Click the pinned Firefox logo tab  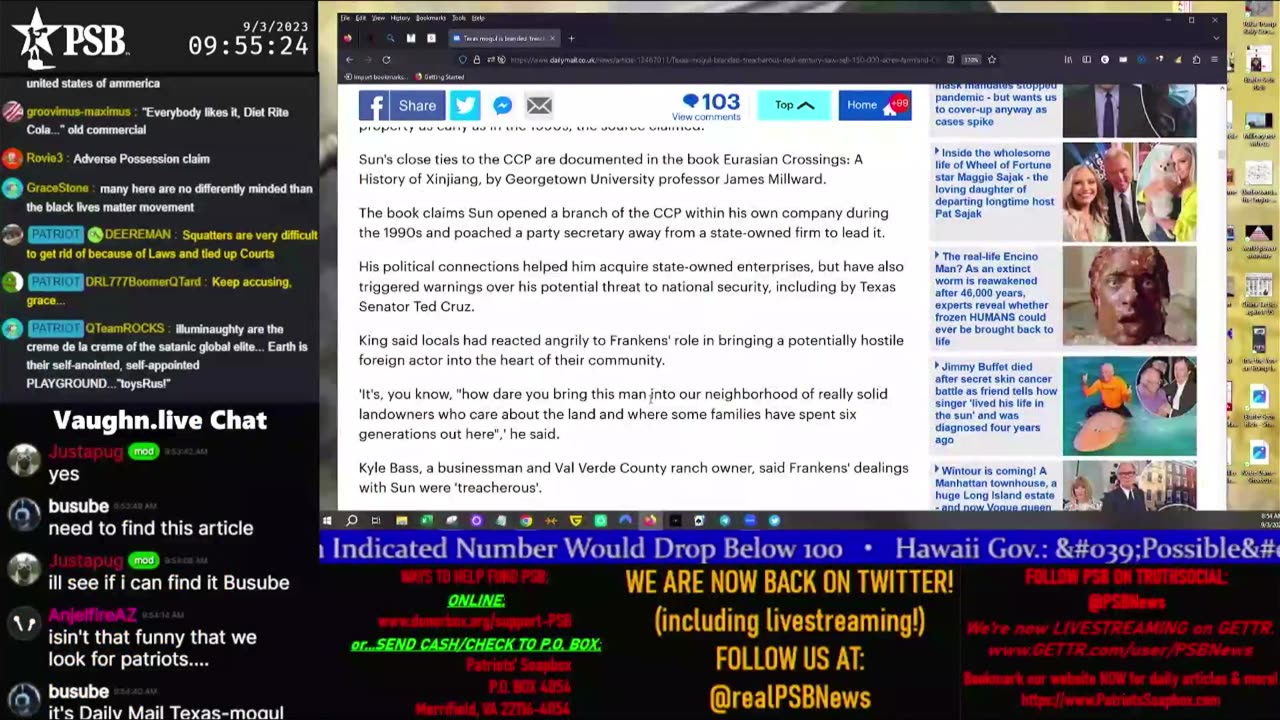347,38
